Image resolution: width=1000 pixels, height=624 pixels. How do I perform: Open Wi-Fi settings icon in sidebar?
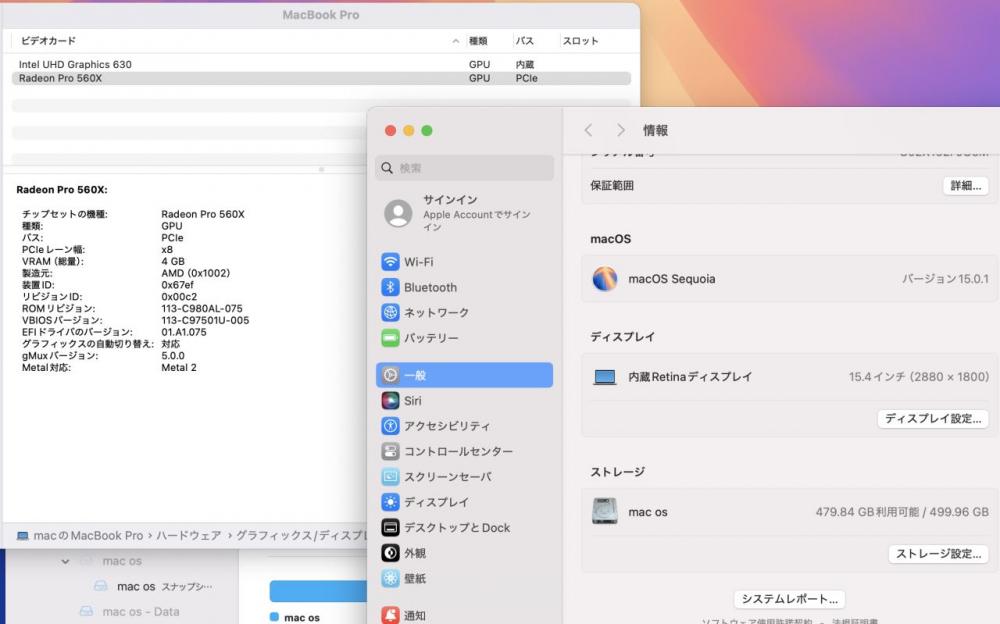pos(390,262)
